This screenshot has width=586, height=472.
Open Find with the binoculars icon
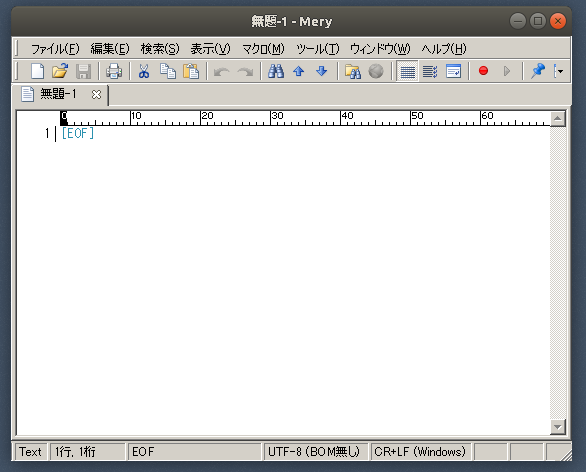[x=276, y=71]
